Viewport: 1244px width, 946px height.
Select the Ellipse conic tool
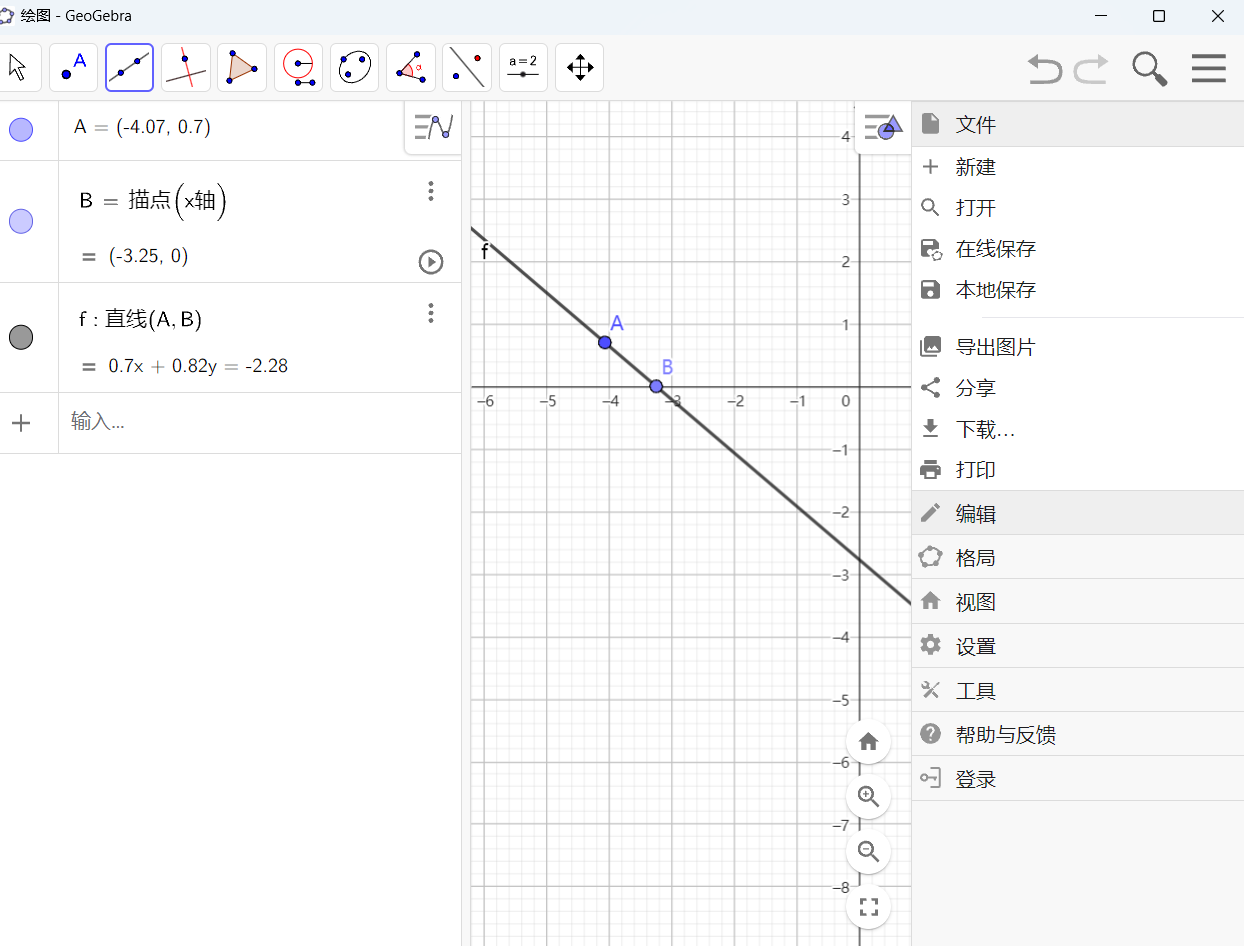coord(355,67)
